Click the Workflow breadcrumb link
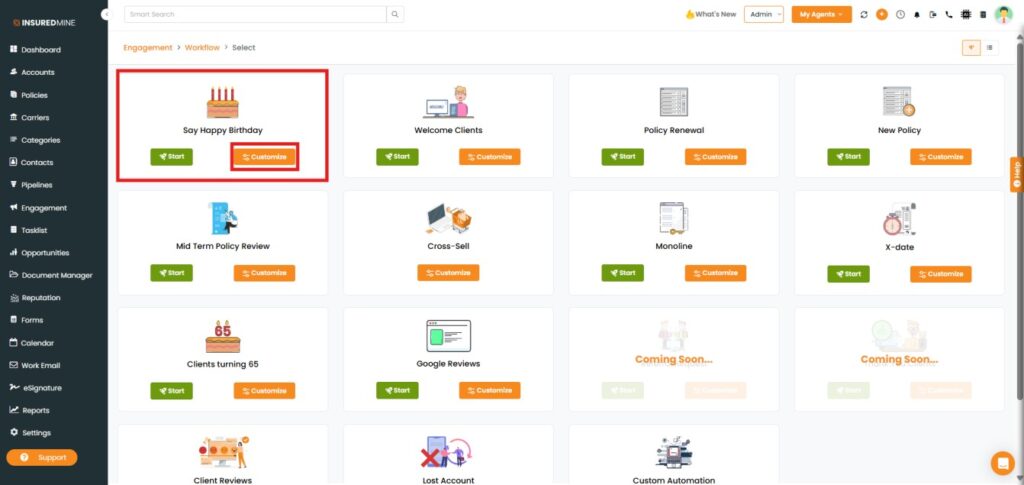 pyautogui.click(x=202, y=47)
